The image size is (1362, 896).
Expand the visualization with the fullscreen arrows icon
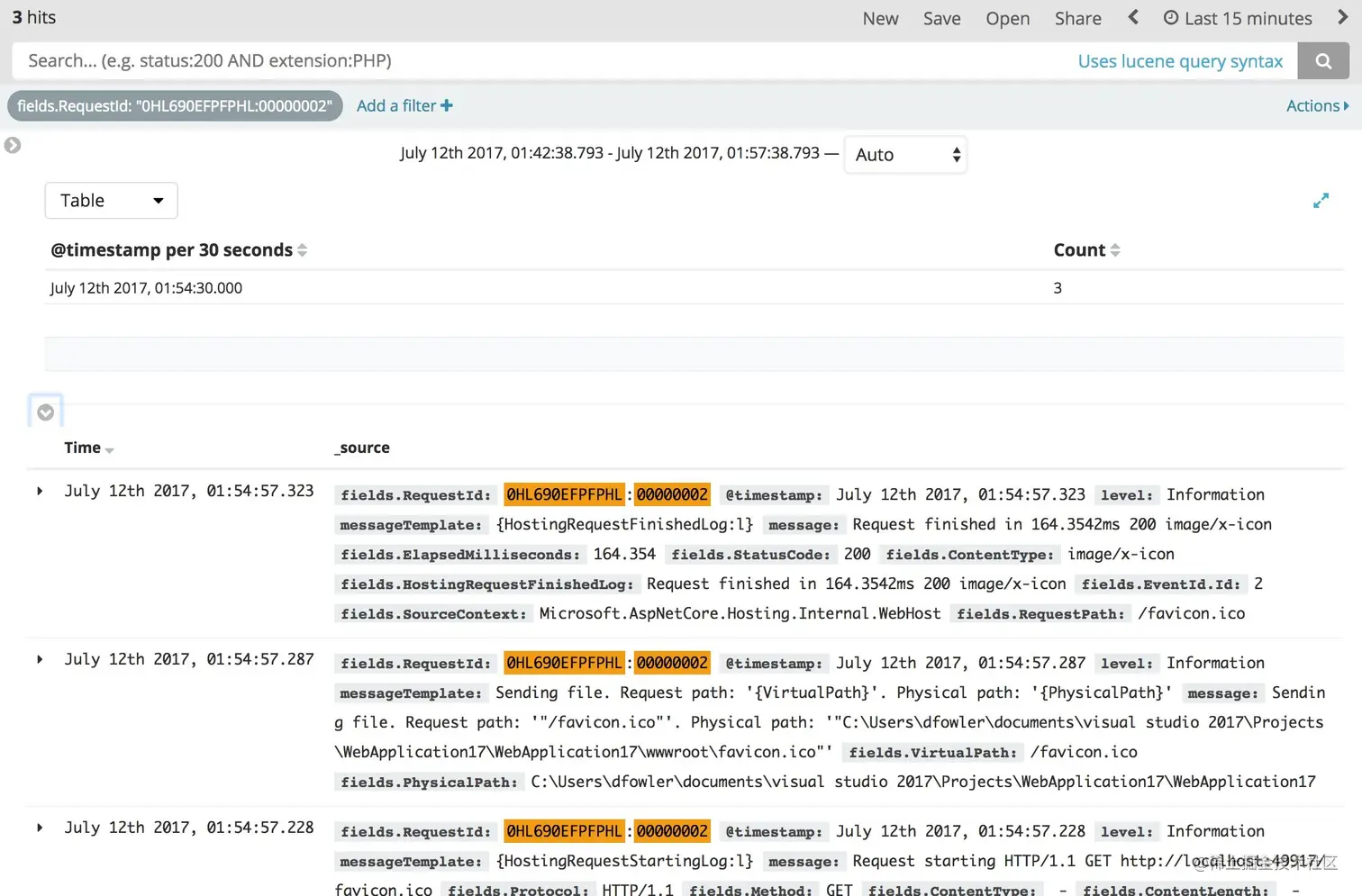[x=1321, y=201]
